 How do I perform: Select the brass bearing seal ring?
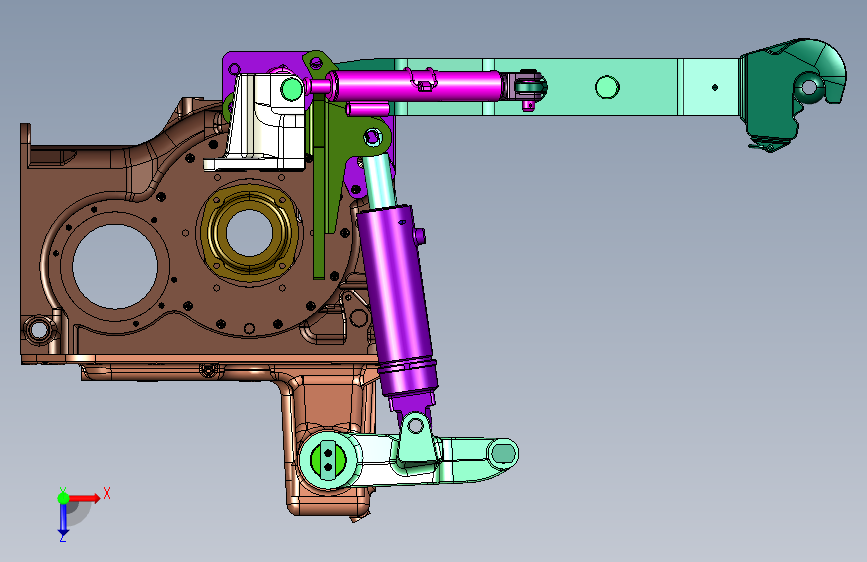click(249, 231)
